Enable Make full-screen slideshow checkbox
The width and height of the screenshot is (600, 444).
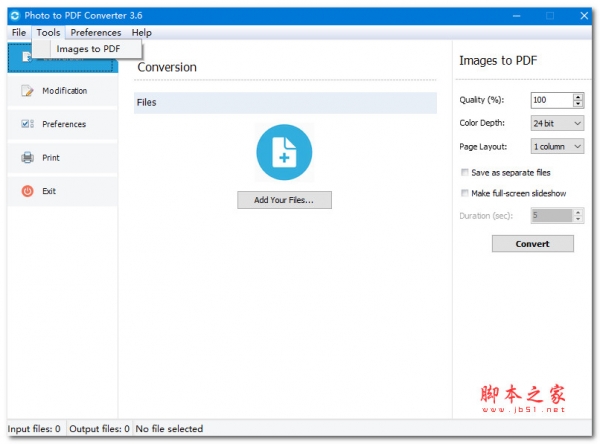(x=464, y=193)
